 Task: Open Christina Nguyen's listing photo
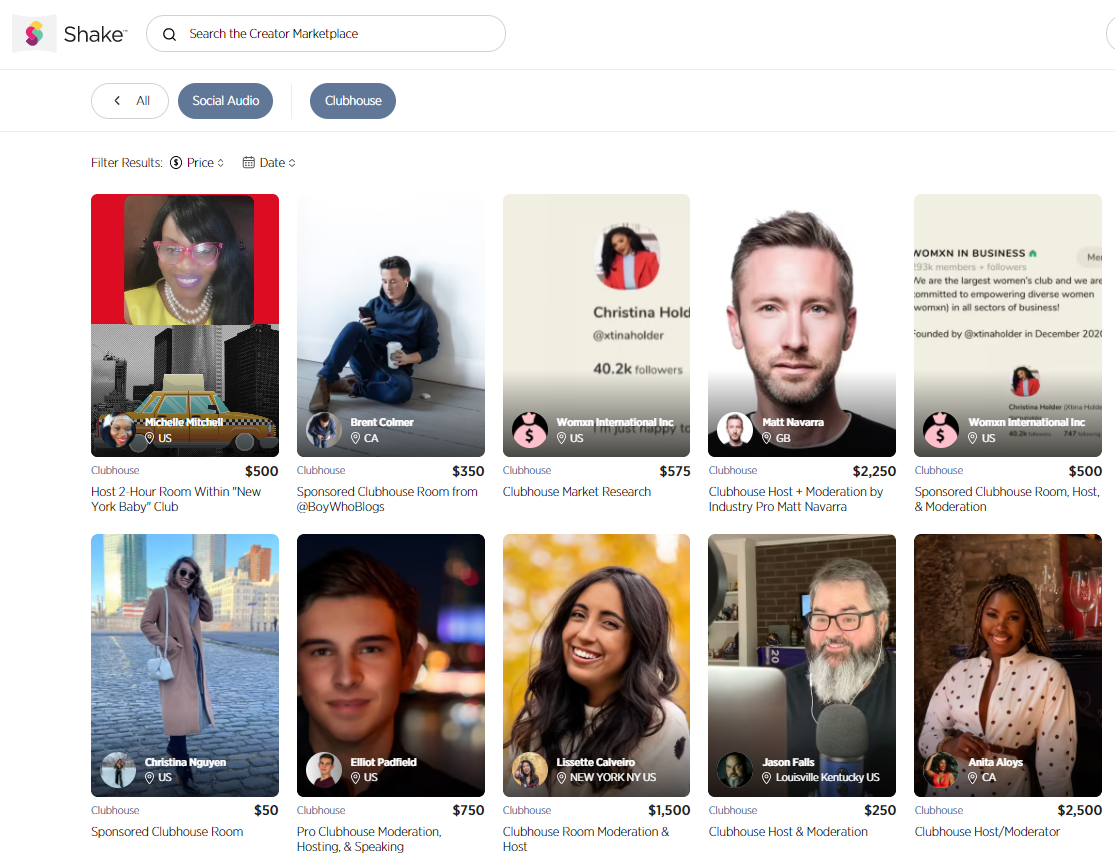185,665
